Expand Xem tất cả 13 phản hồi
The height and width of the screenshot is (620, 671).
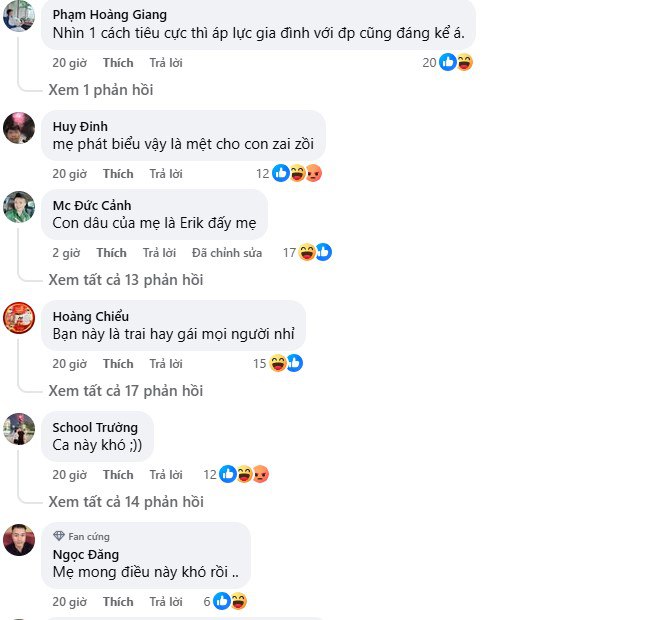coord(126,280)
